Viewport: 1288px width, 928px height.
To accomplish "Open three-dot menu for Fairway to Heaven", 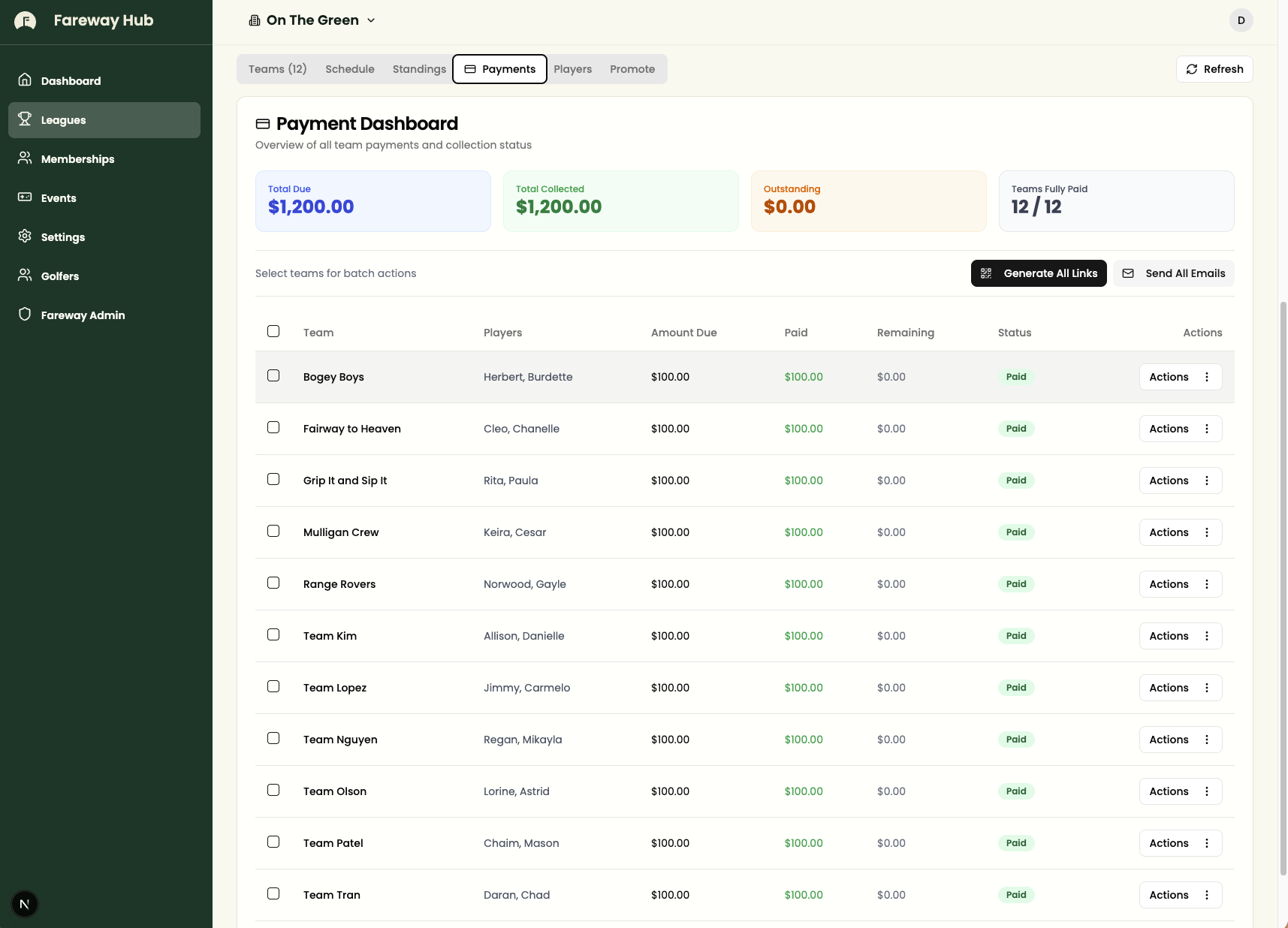I will (x=1207, y=429).
